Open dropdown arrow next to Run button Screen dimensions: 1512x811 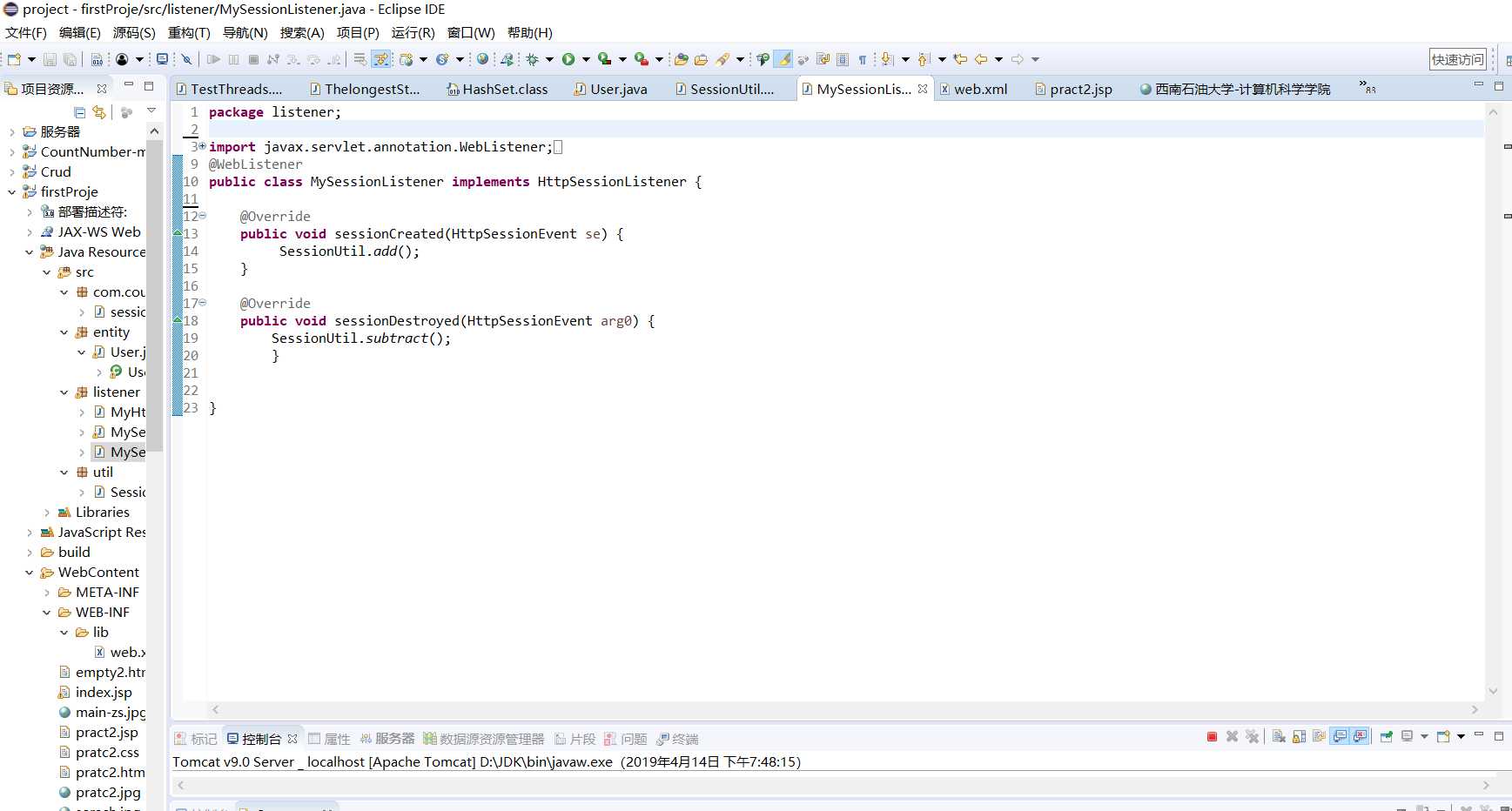point(586,59)
